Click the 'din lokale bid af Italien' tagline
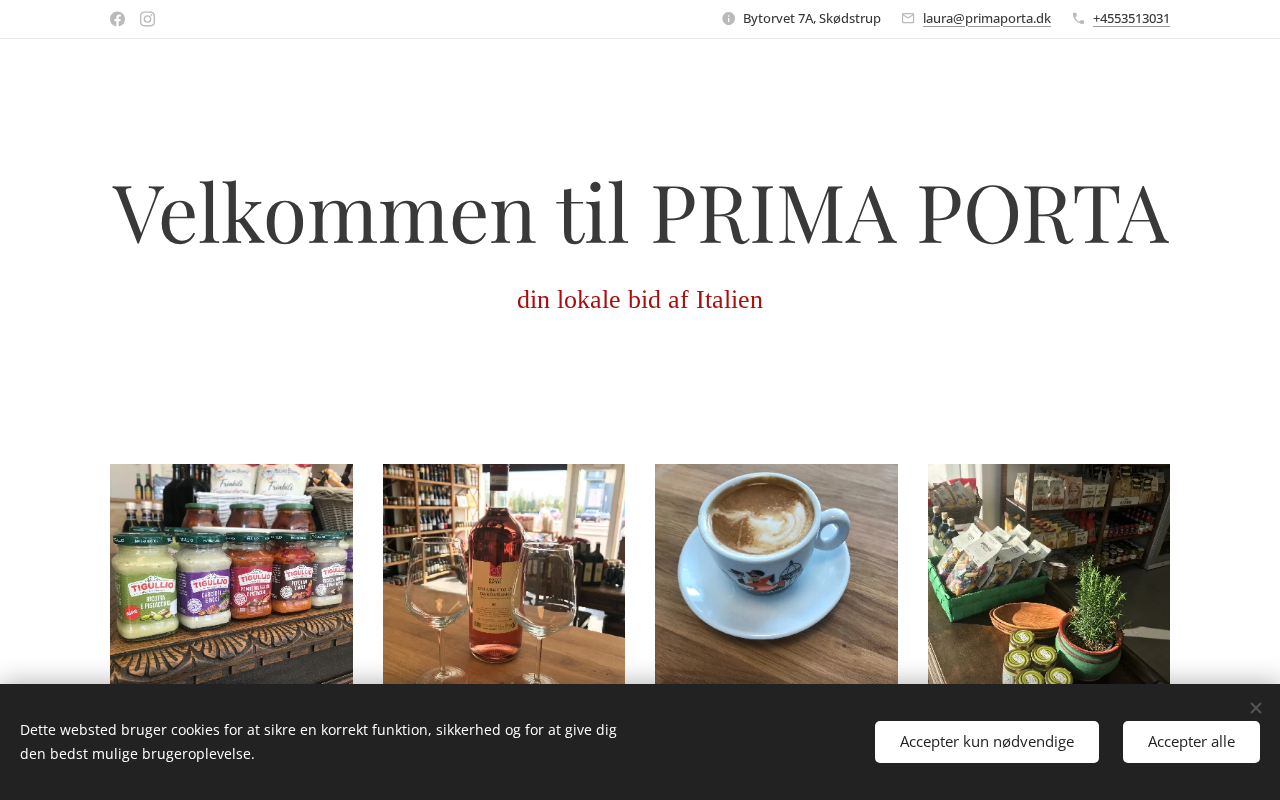This screenshot has width=1280, height=800. [640, 299]
